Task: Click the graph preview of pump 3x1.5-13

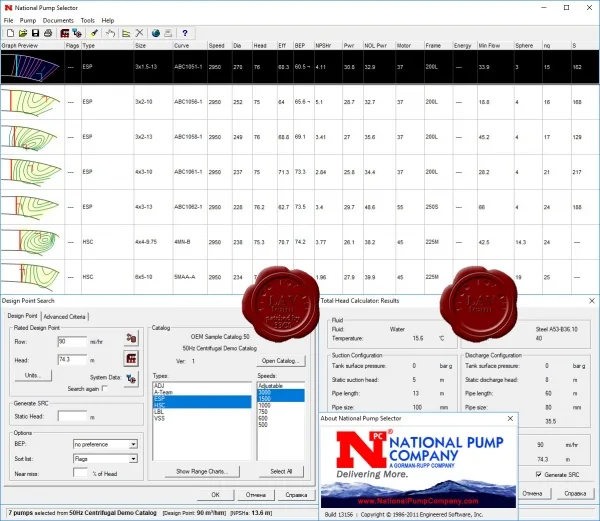Action: click(32, 67)
